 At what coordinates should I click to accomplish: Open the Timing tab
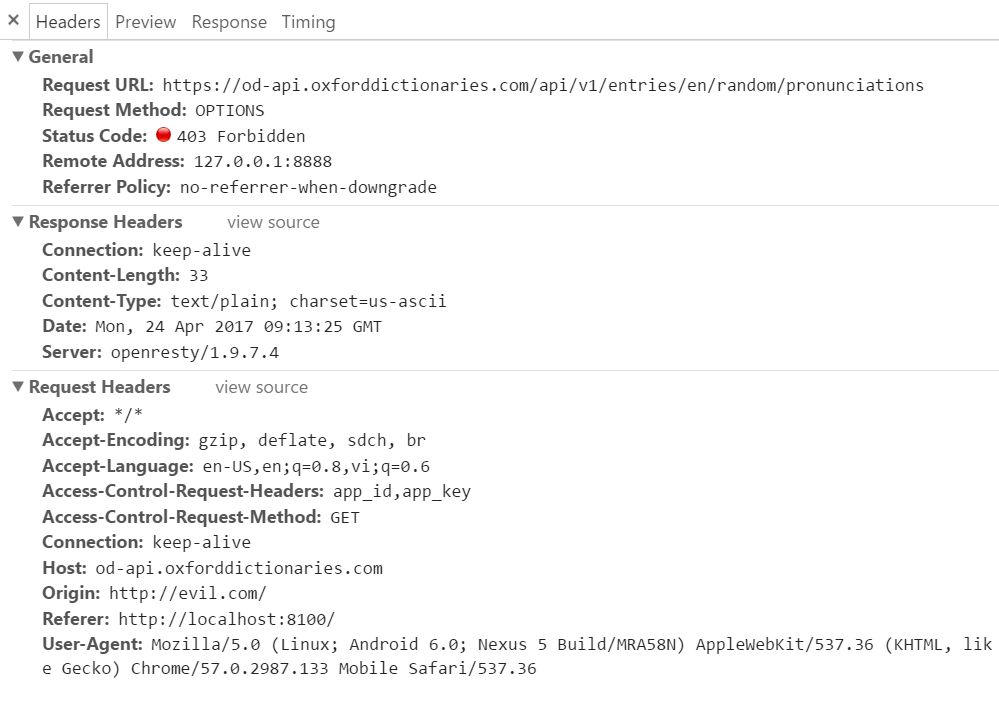308,22
